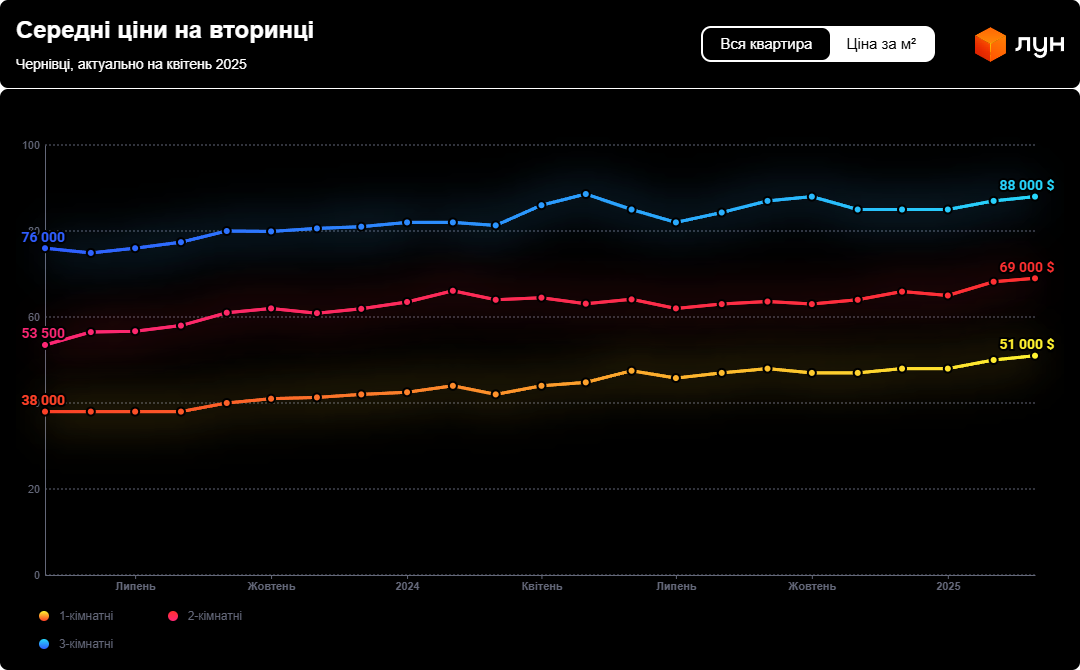The width and height of the screenshot is (1080, 670).
Task: Click the ЛУН brand text
Action: (1040, 45)
